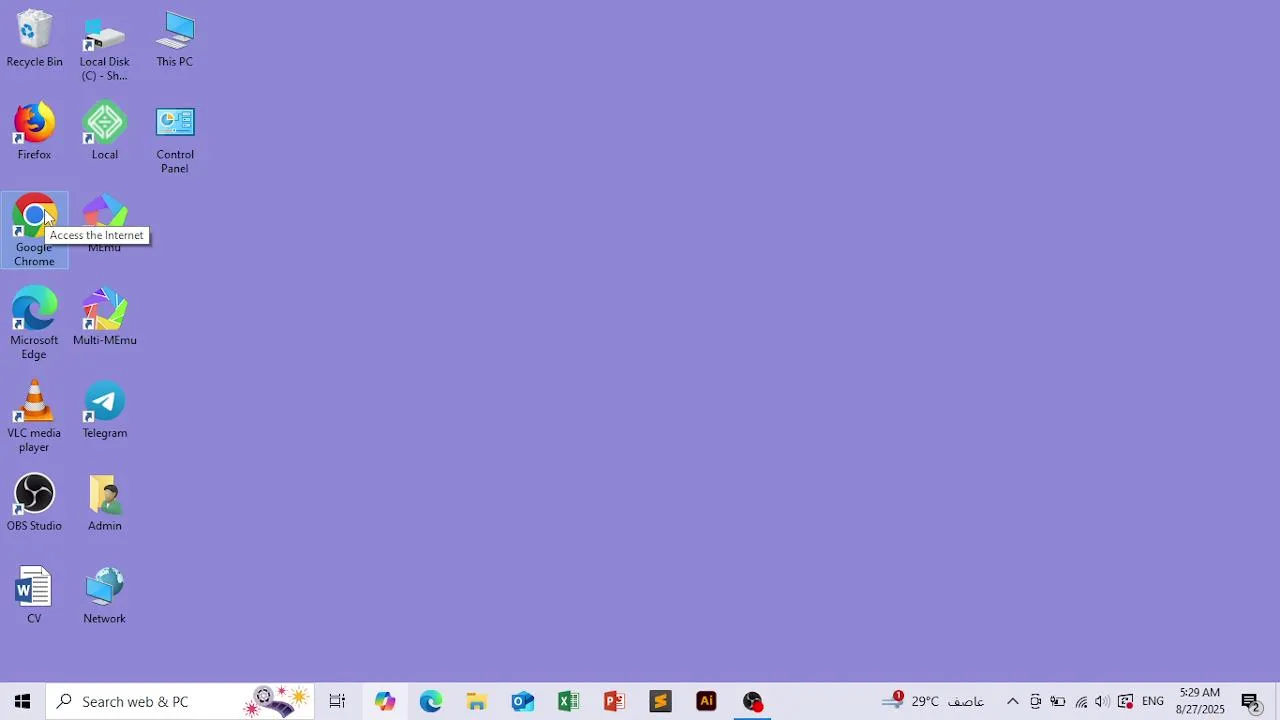Select the MEmu desktop shortcut

point(104,224)
